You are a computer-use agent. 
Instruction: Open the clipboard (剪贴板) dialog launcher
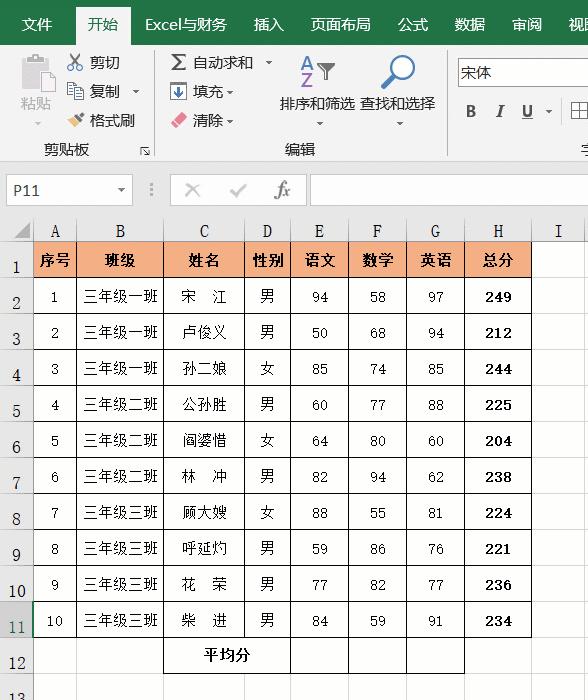point(145,151)
